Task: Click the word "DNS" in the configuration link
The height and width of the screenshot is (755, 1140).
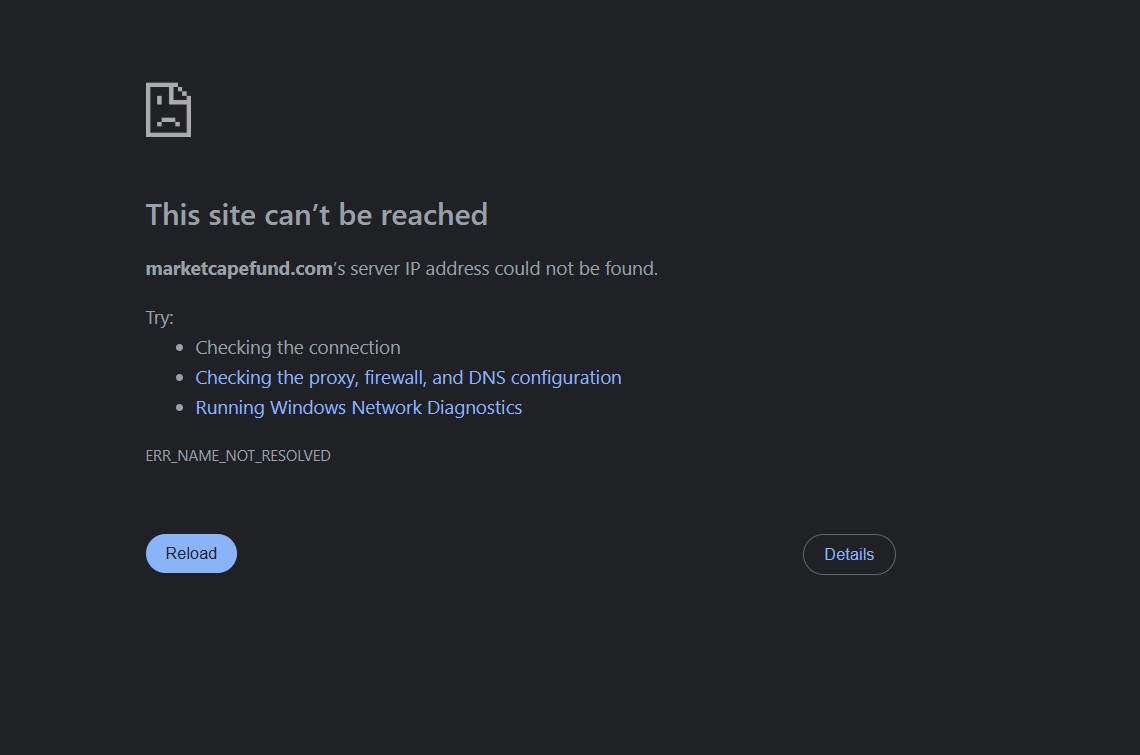Action: coord(487,378)
